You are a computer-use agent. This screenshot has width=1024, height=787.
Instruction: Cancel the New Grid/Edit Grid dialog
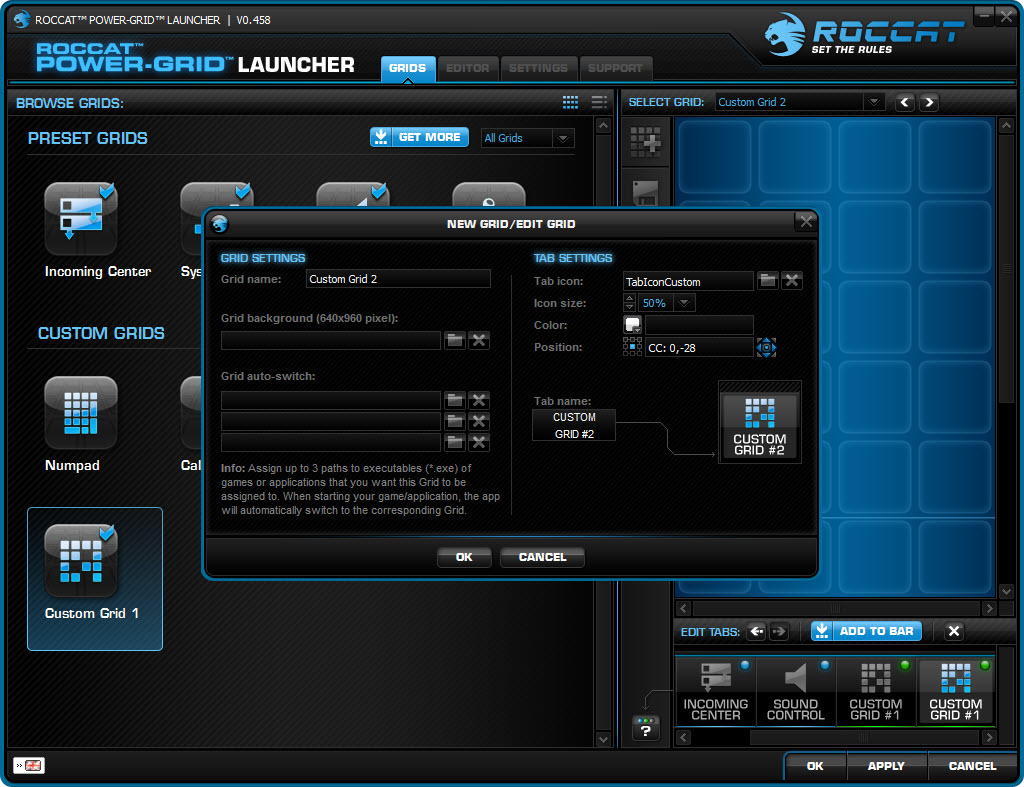point(542,557)
